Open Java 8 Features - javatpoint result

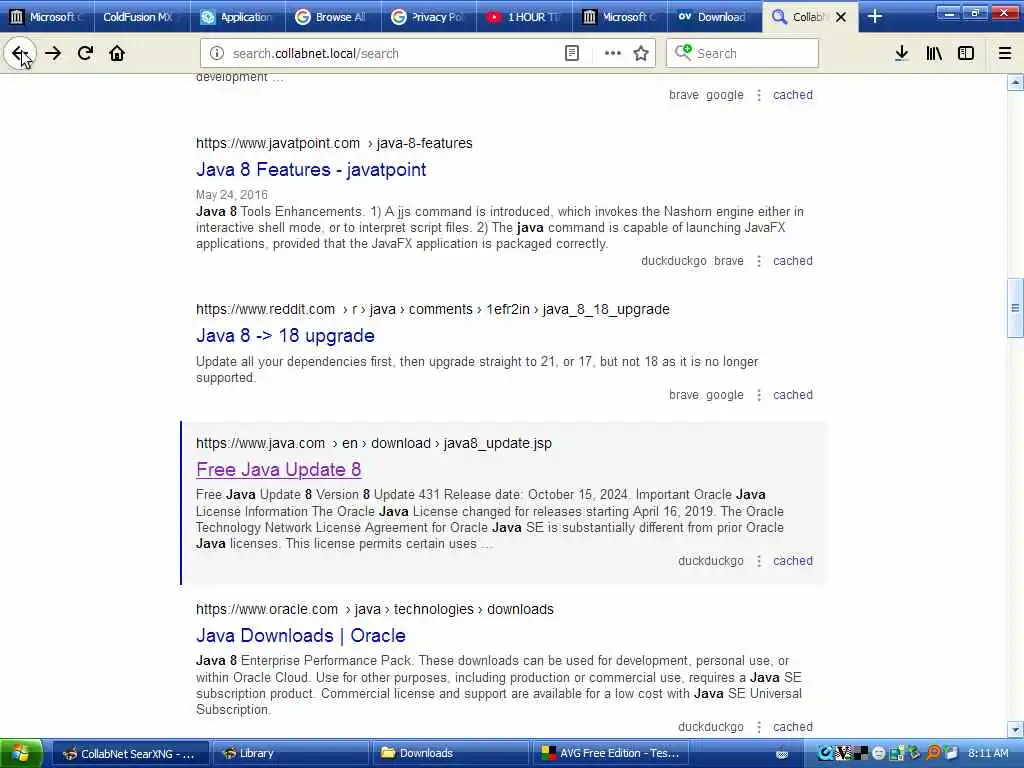[x=311, y=170]
